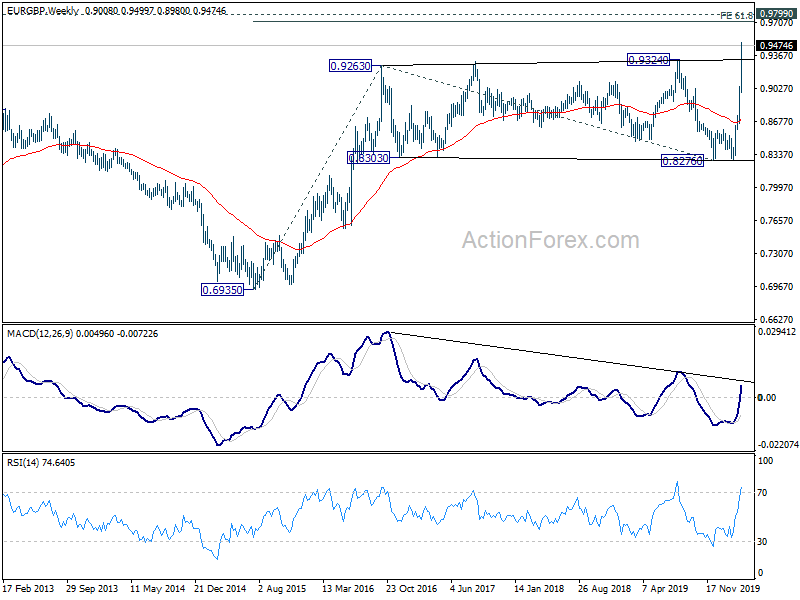Click the EURGBP,Weekly chart title
Viewport: 800px width, 600px height.
[43, 10]
